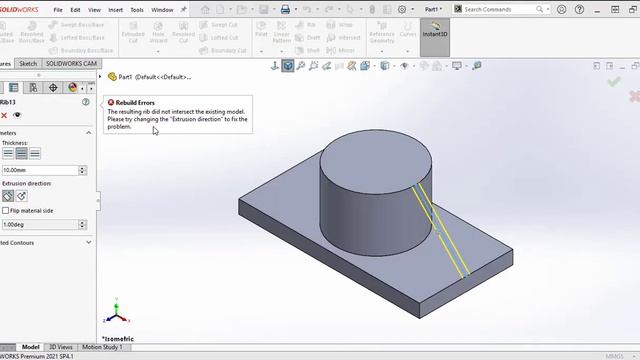Open the Help question mark icon
Viewport: 640px width, 360px height.
click(x=580, y=9)
